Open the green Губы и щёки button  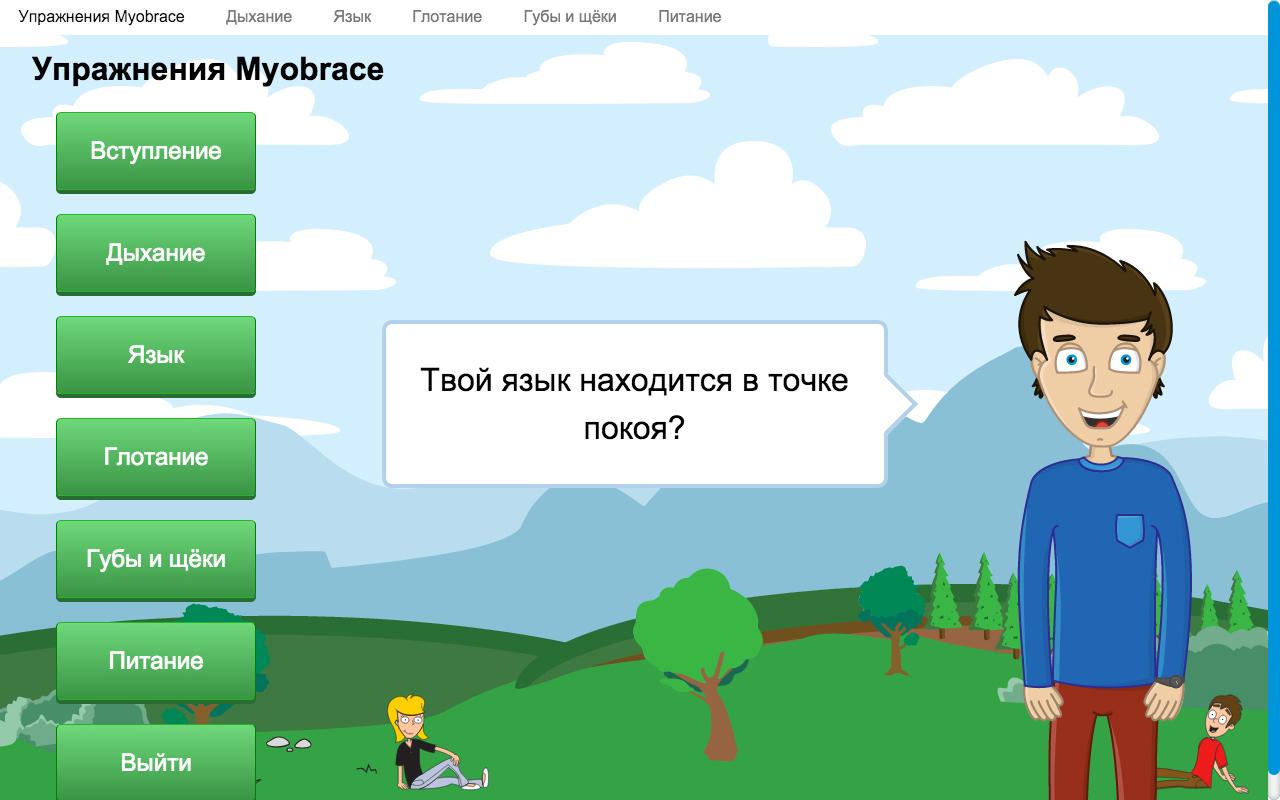pyautogui.click(x=156, y=560)
